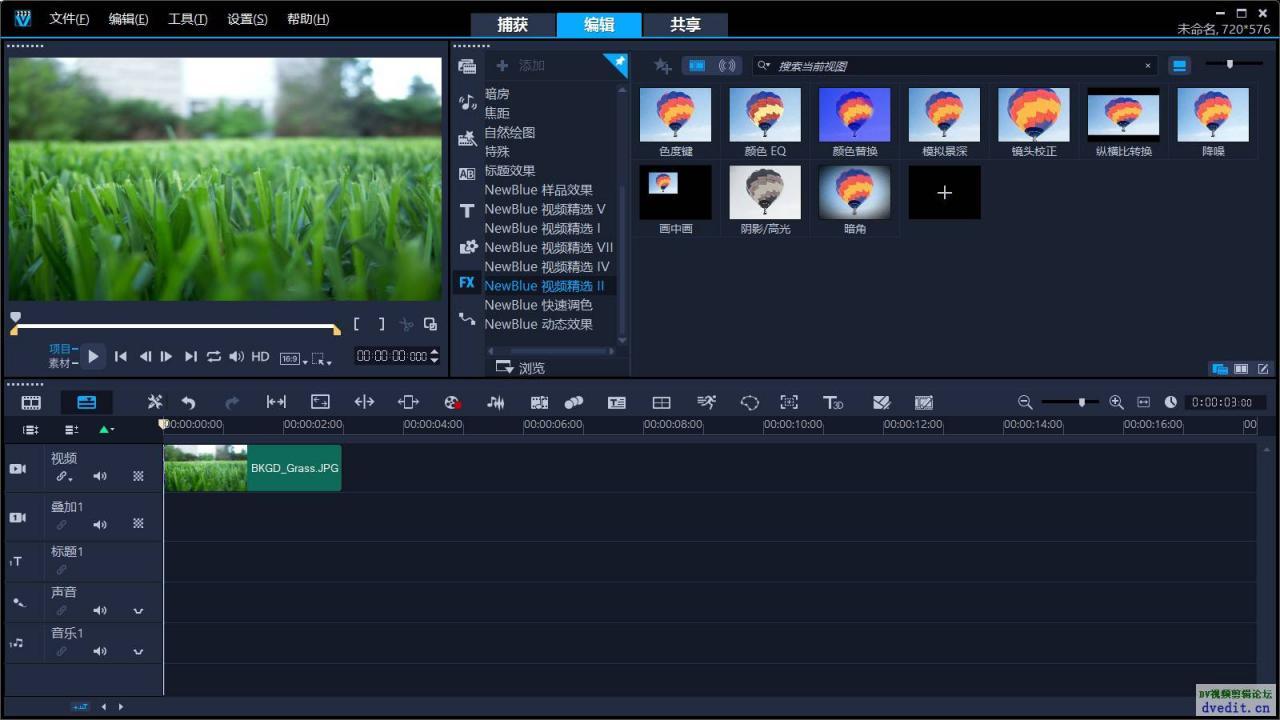Select the 暗角 filter thumbnail in the library
This screenshot has height=720, width=1280.
point(854,192)
